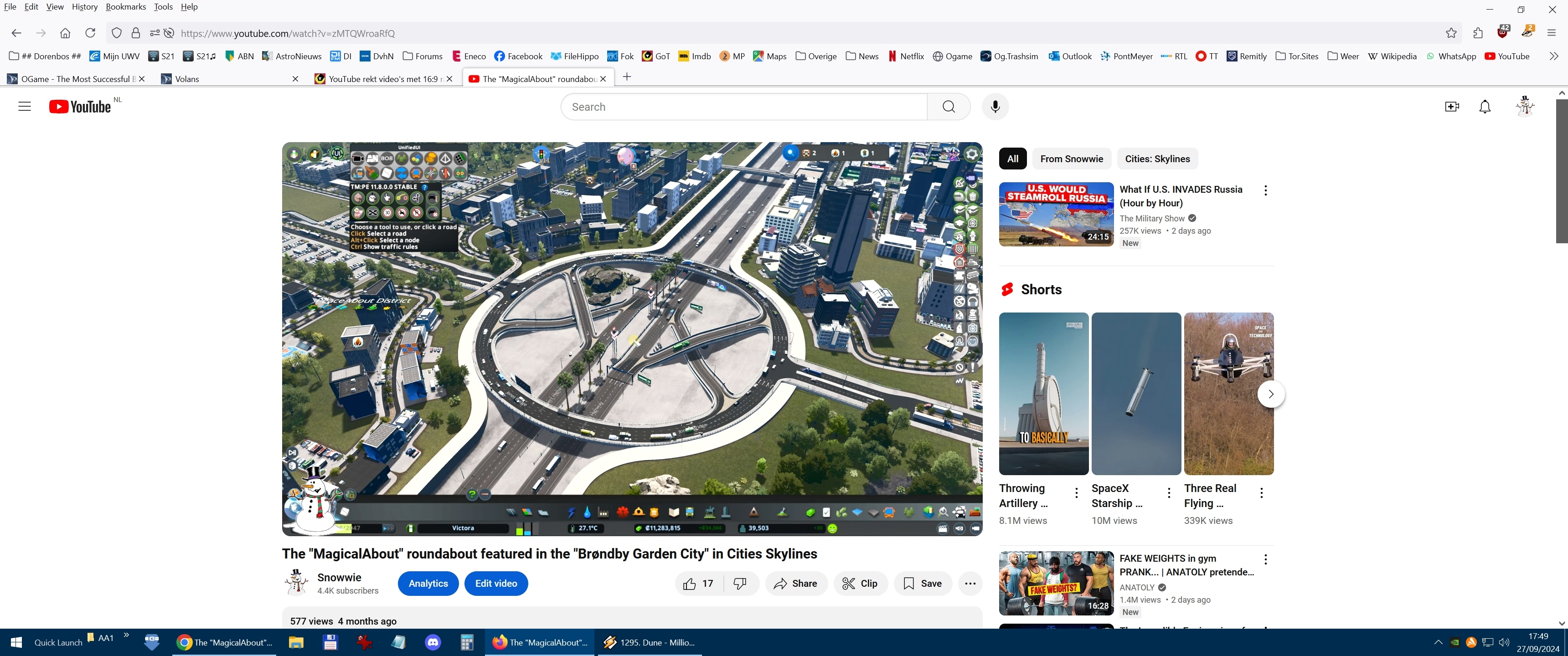The height and width of the screenshot is (656, 1568).
Task: Bookmark this page with star icon
Action: tap(1451, 33)
